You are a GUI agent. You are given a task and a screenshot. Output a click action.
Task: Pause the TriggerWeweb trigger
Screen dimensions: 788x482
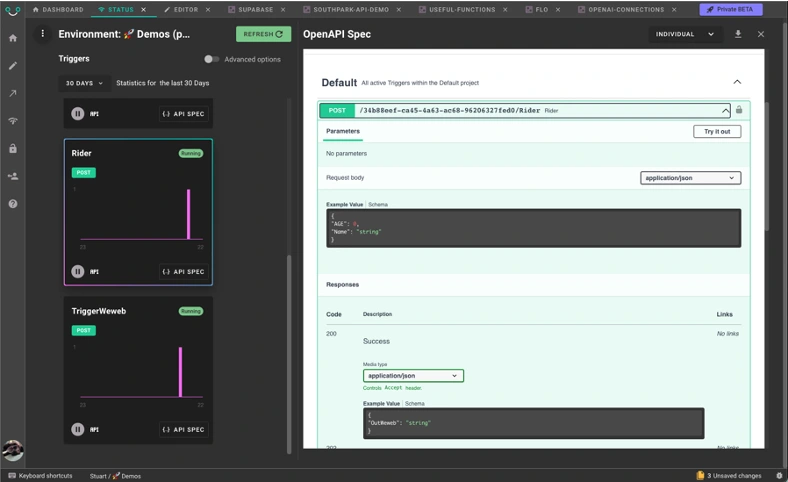[x=77, y=429]
